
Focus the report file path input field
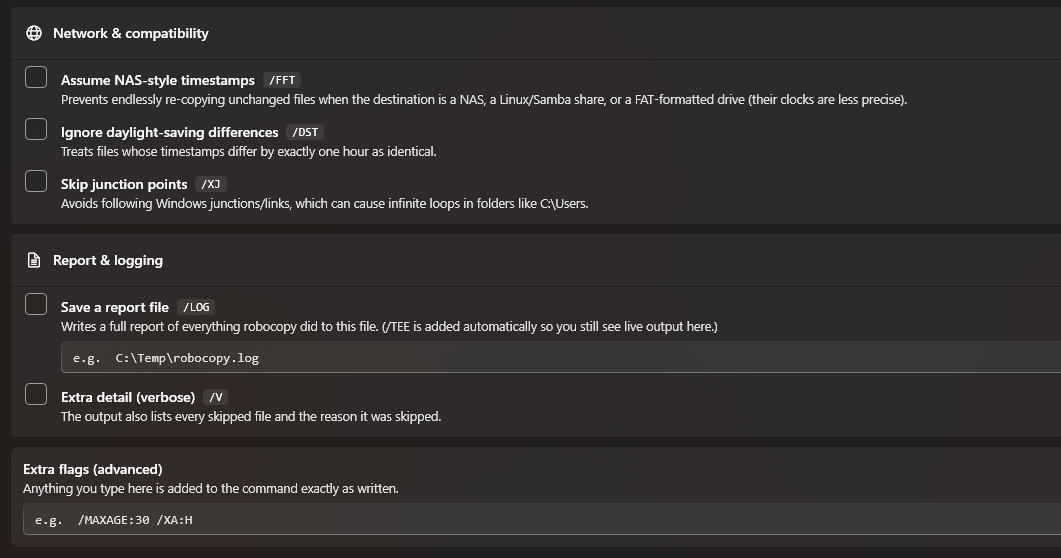(x=561, y=358)
